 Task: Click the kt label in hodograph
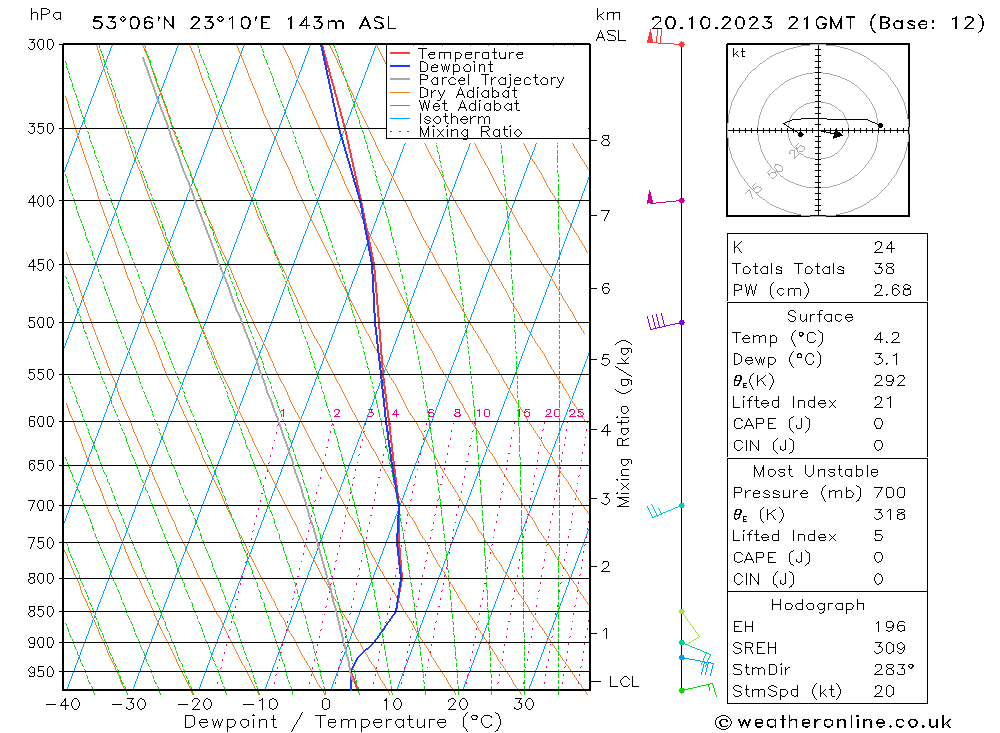(x=739, y=53)
